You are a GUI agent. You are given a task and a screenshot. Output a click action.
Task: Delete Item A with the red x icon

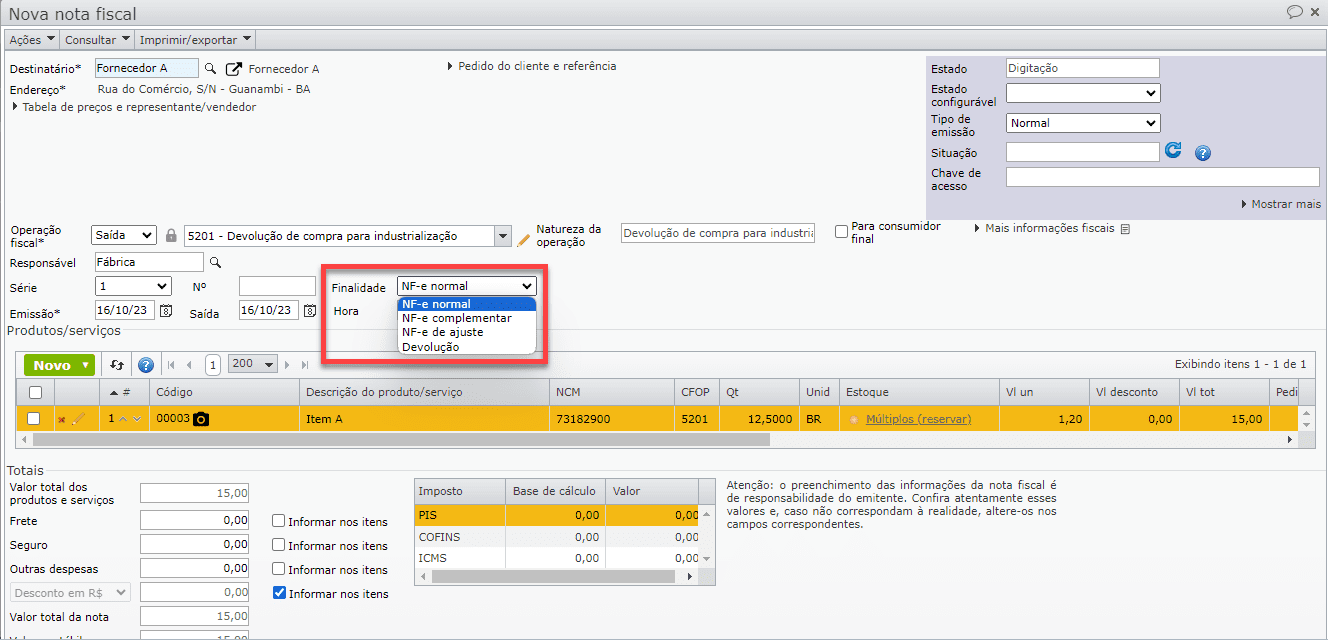(62, 420)
